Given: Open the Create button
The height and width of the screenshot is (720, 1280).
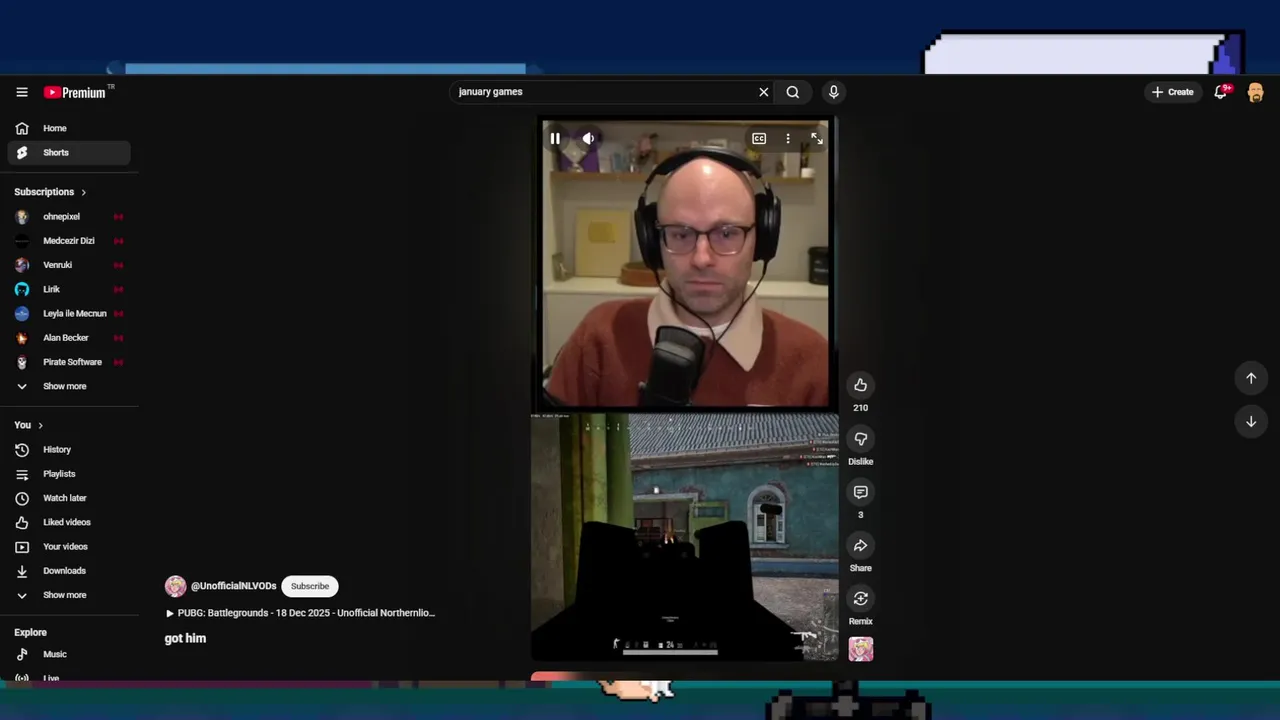Looking at the screenshot, I should click(1172, 92).
